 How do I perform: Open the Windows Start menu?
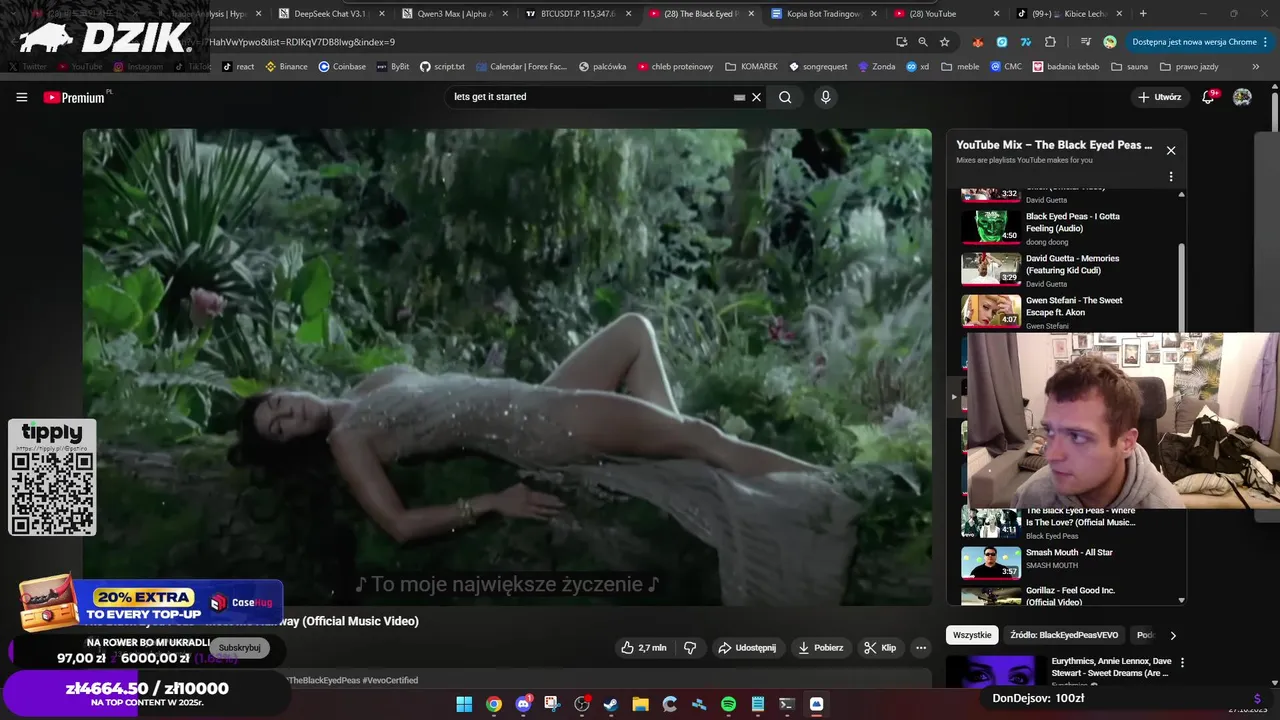click(464, 704)
